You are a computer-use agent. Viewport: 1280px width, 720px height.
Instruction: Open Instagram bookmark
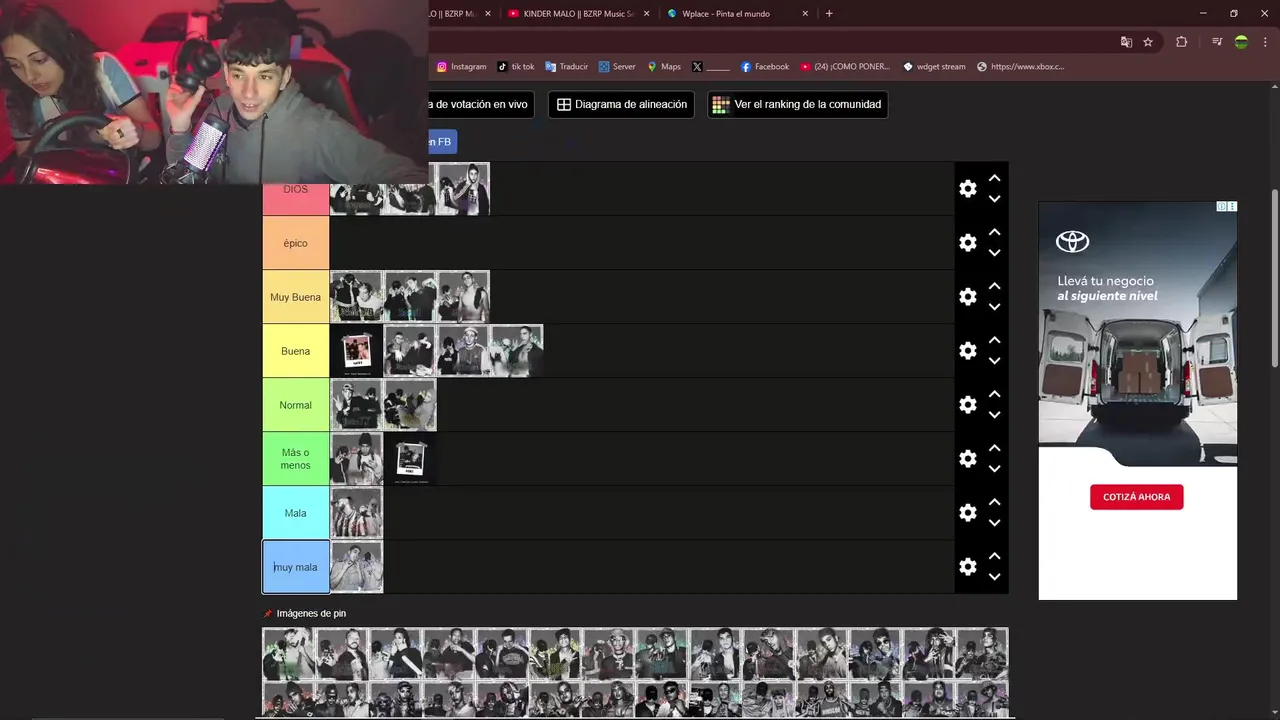coord(461,67)
